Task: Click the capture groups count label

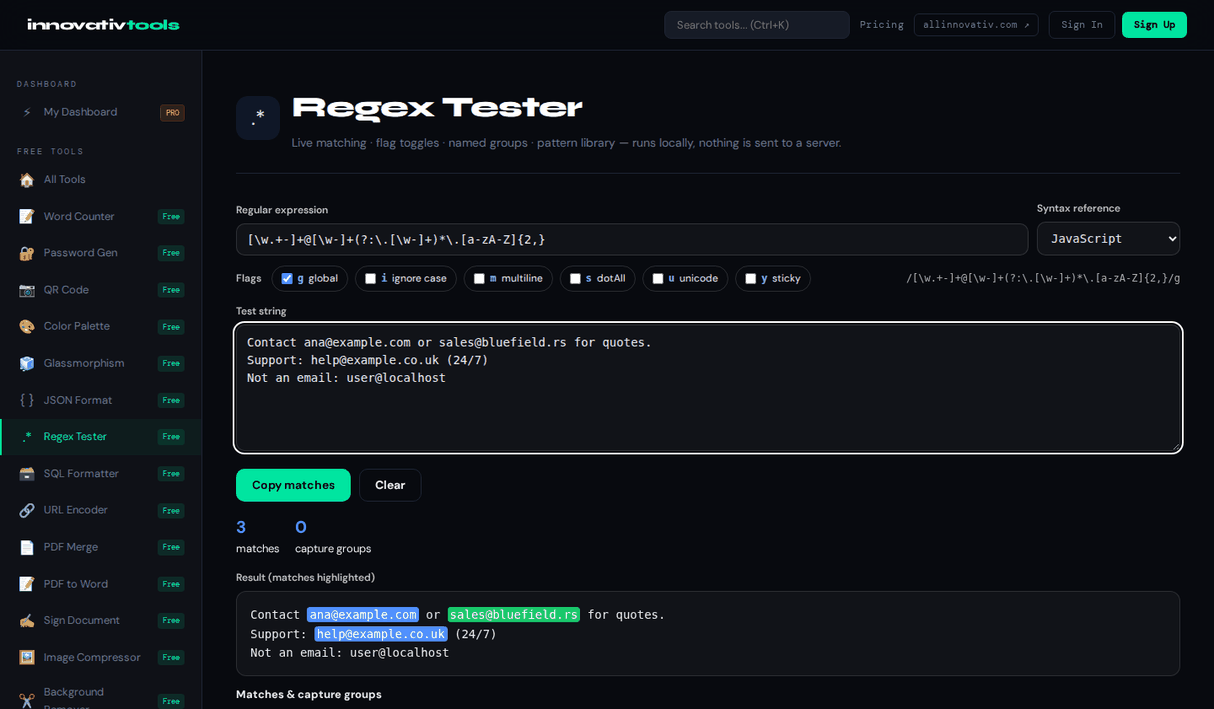Action: coord(333,549)
